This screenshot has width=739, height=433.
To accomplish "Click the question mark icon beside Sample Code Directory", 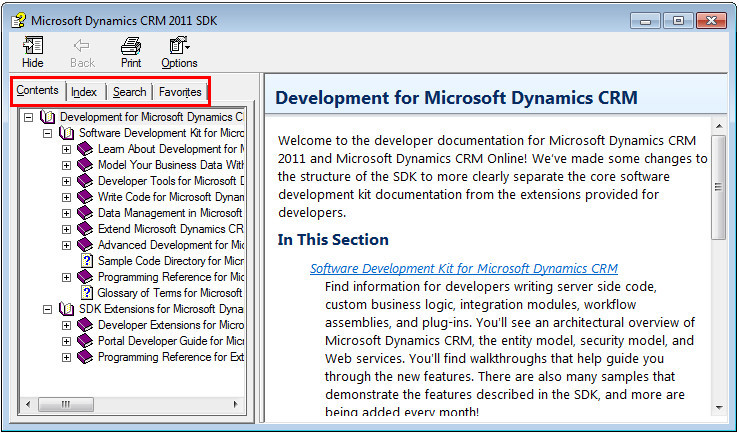I will point(86,261).
